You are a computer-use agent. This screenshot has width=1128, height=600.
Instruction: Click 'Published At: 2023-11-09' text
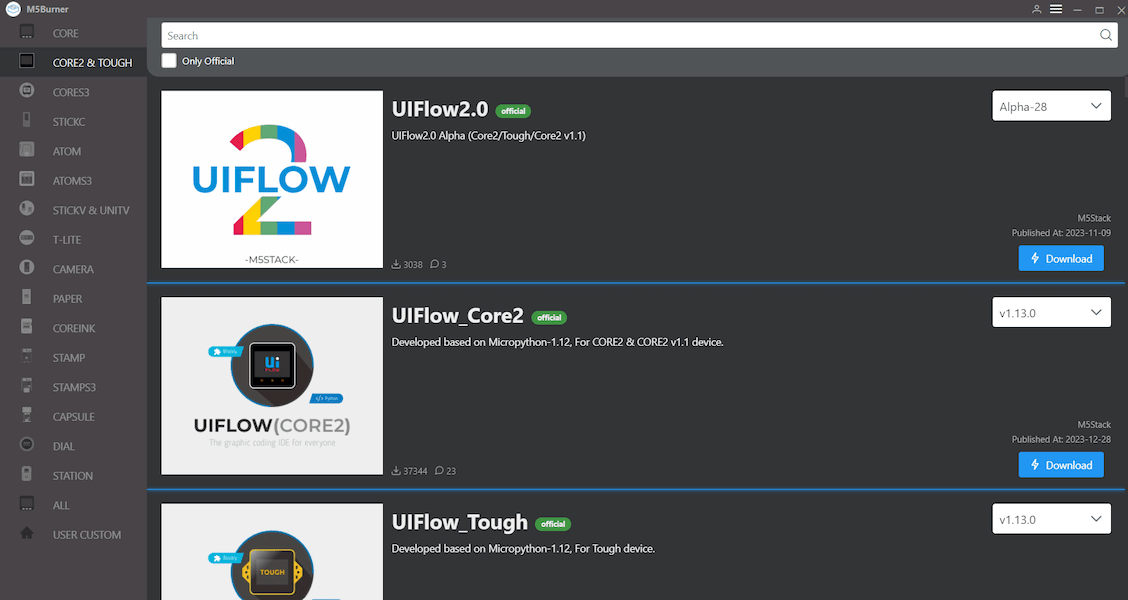pyautogui.click(x=1061, y=232)
